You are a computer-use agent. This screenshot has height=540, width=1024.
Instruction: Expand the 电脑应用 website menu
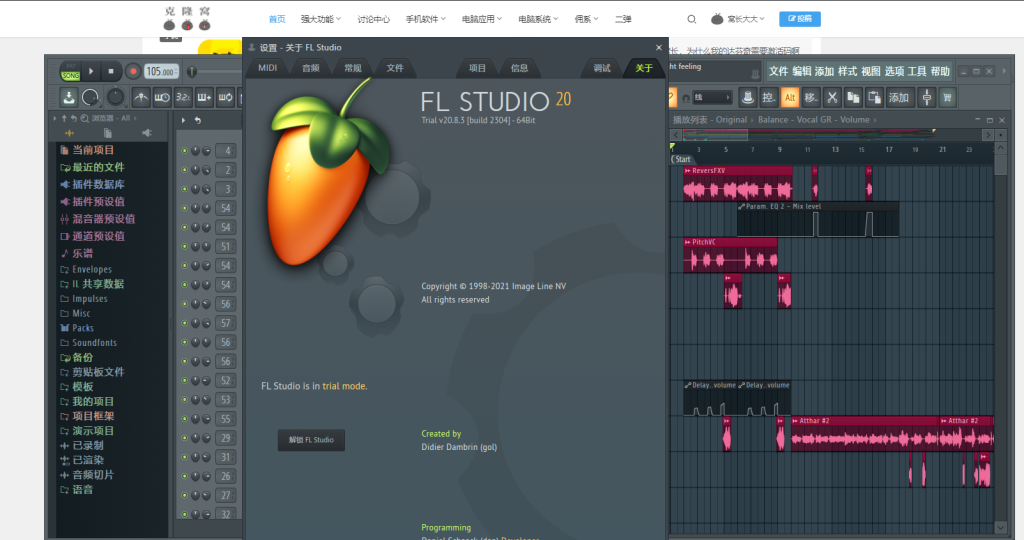point(482,20)
